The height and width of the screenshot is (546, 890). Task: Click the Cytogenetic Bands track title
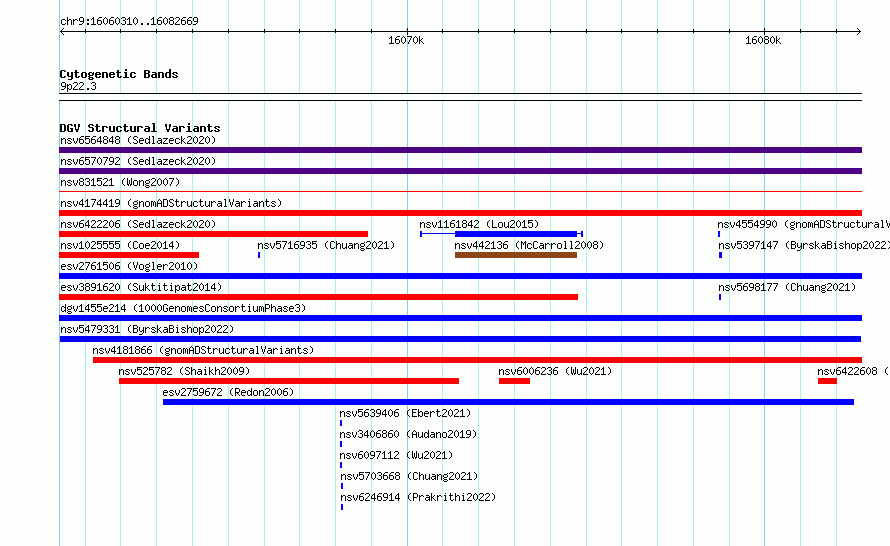119,74
